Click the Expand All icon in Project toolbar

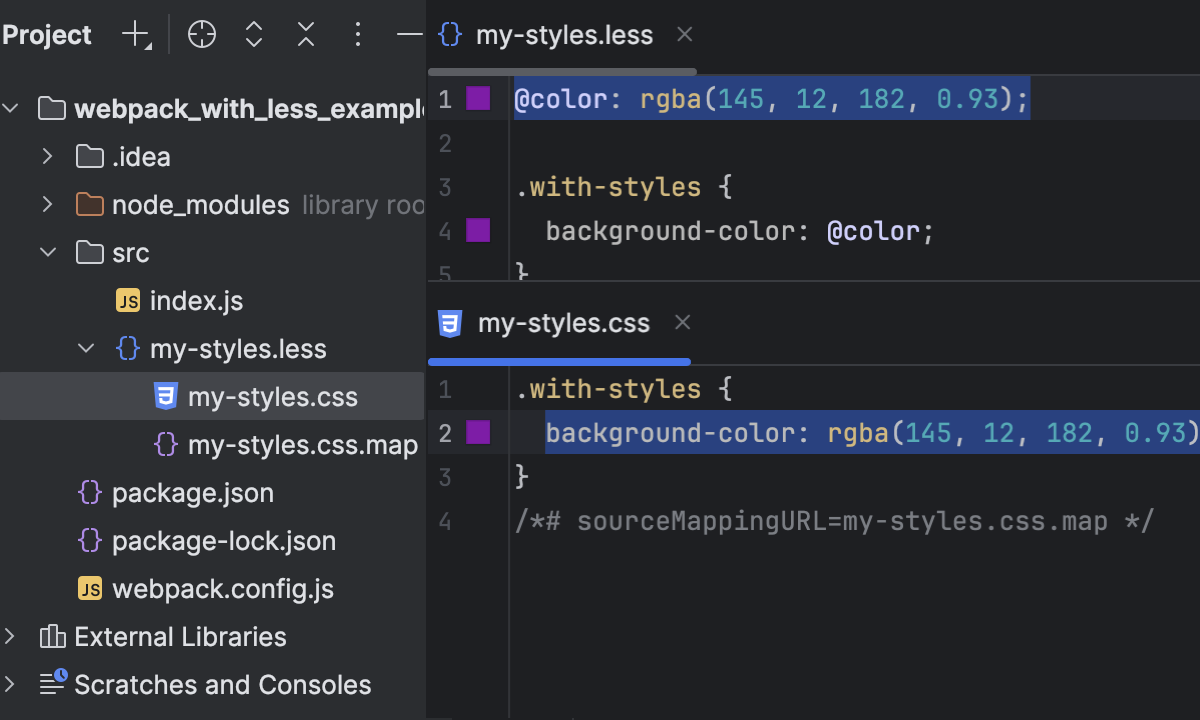253,34
